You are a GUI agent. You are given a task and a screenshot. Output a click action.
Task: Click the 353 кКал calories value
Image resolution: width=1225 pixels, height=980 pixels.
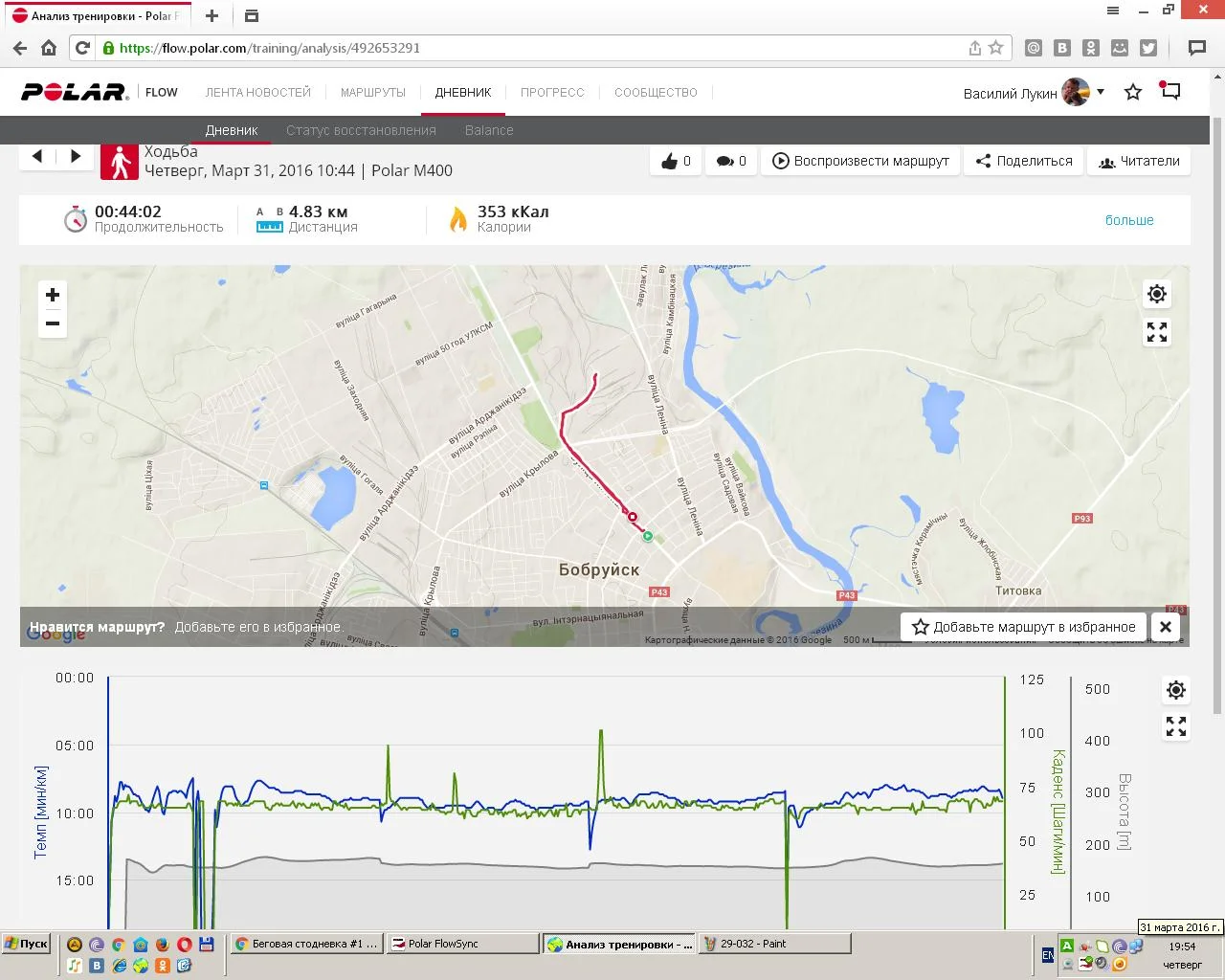(x=513, y=212)
